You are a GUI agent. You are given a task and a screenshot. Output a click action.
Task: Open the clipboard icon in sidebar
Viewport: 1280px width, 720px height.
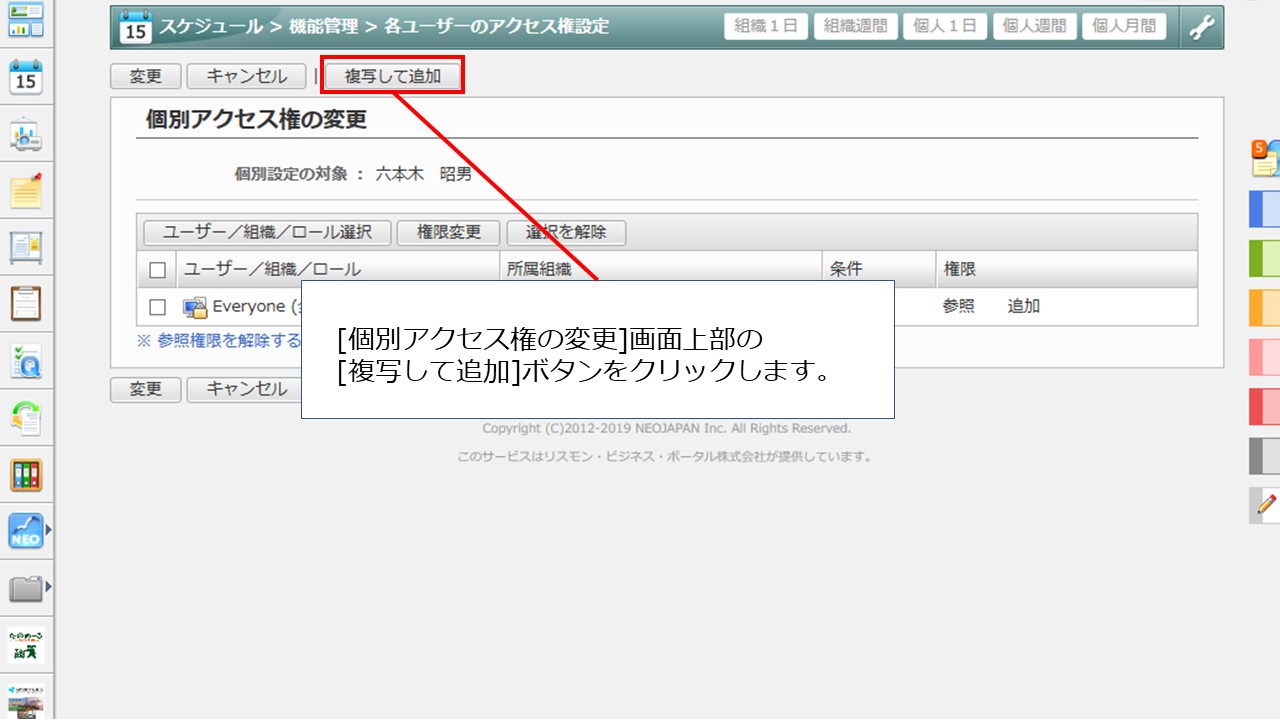(26, 303)
